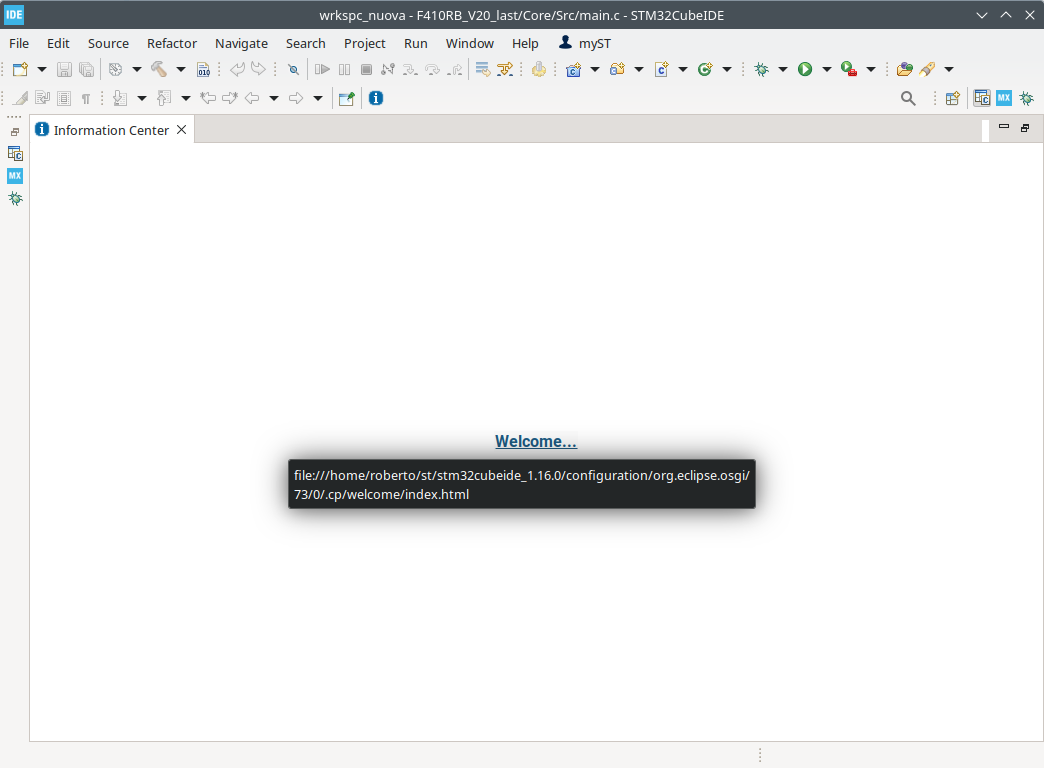This screenshot has height=768, width=1044.
Task: Expand the Run button dropdown arrow
Action: coord(826,69)
